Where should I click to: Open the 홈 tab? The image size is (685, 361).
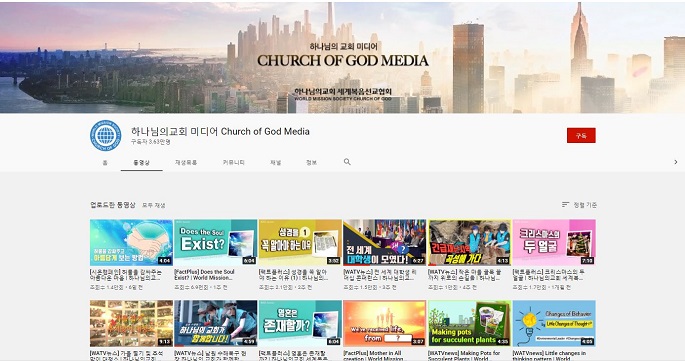(x=105, y=163)
